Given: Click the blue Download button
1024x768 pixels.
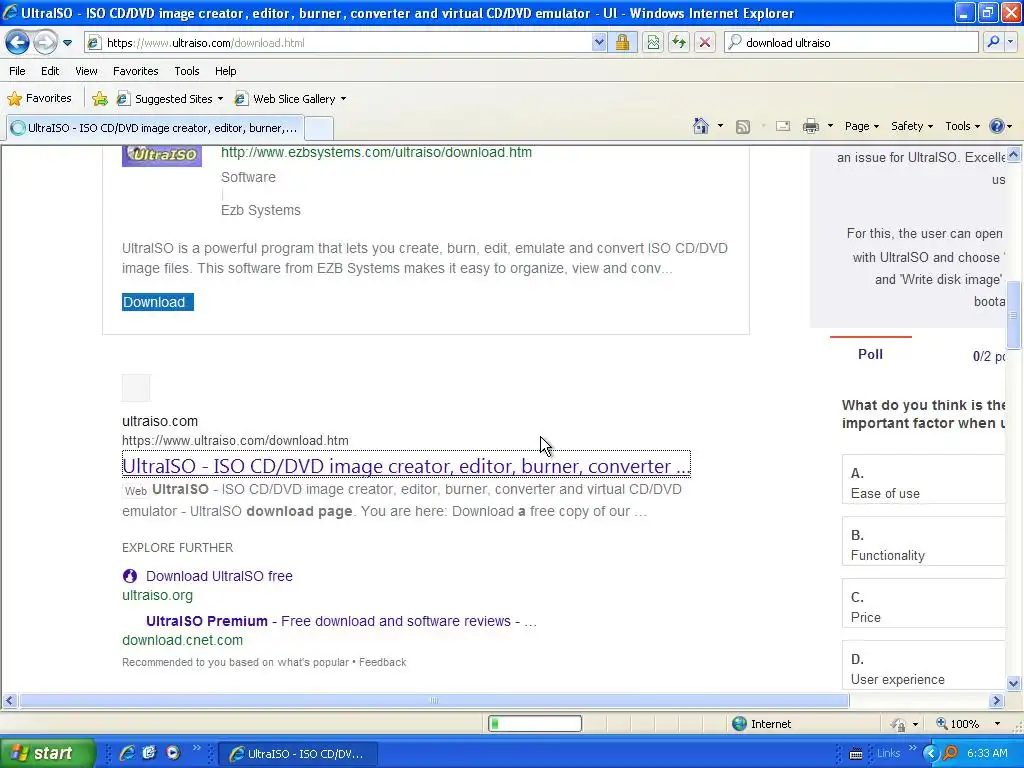Looking at the screenshot, I should 157,302.
